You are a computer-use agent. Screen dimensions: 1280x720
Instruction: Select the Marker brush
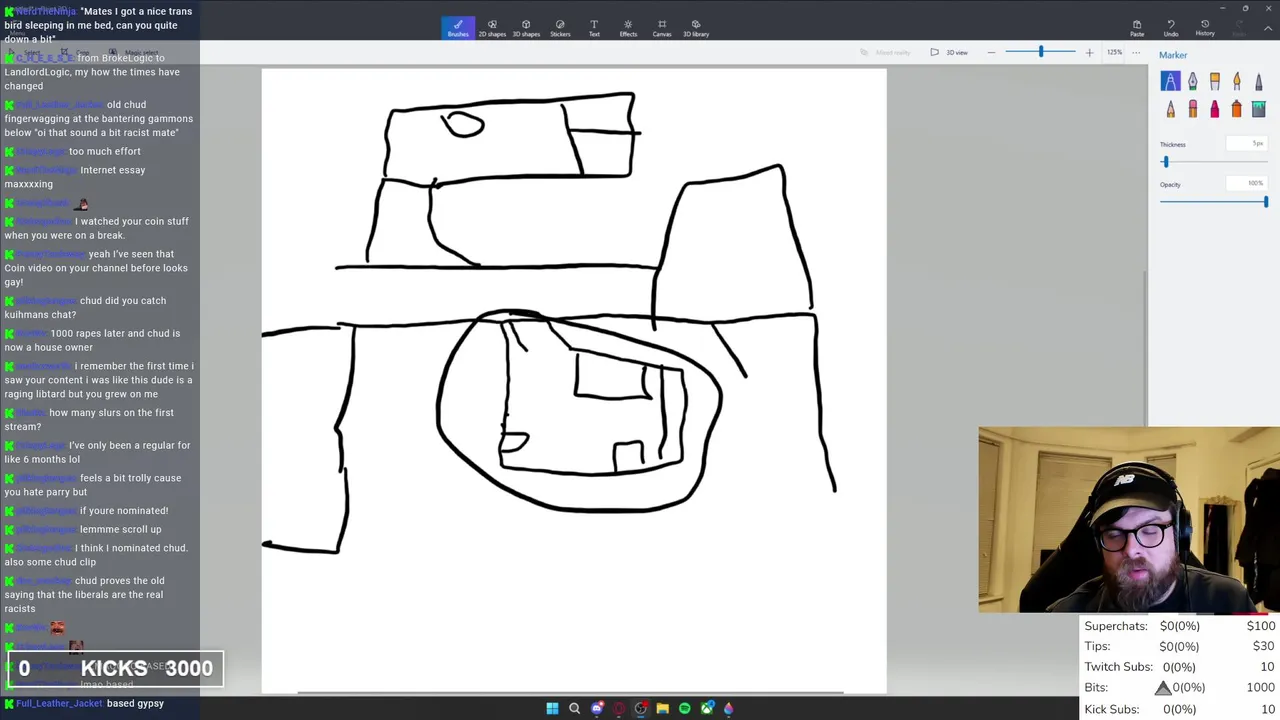pos(1170,82)
